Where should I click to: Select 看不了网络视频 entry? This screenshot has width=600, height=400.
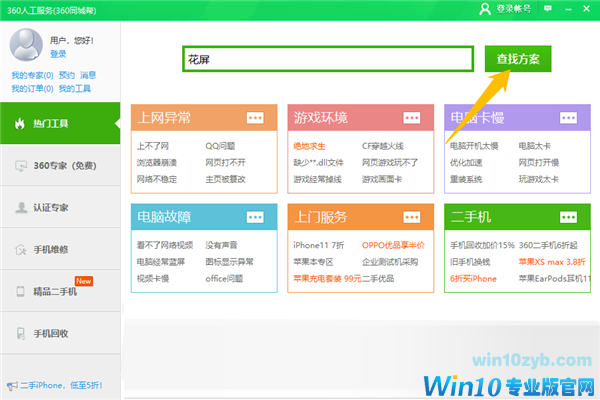[165, 245]
